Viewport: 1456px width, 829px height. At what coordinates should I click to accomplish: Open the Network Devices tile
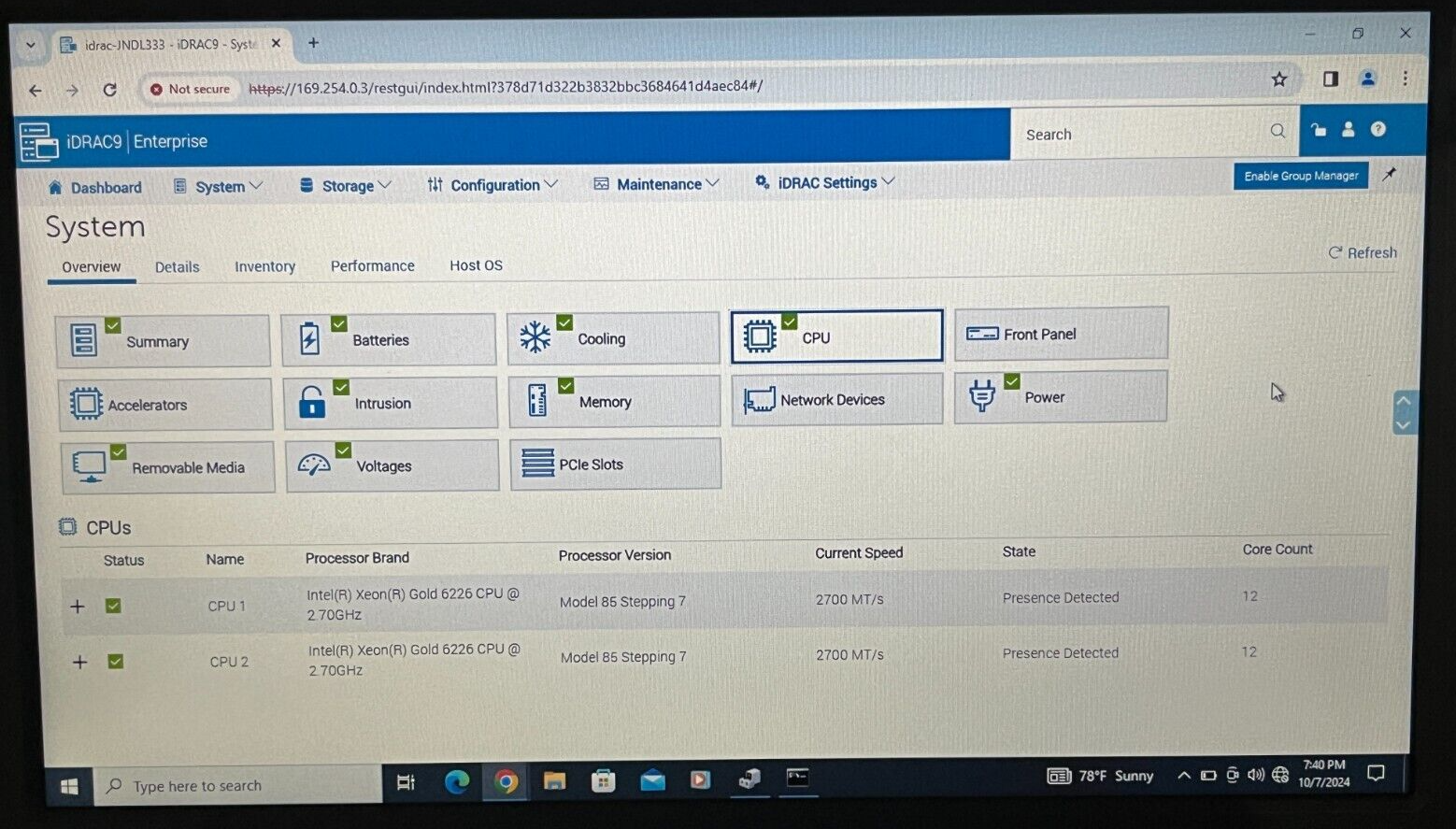tap(837, 399)
